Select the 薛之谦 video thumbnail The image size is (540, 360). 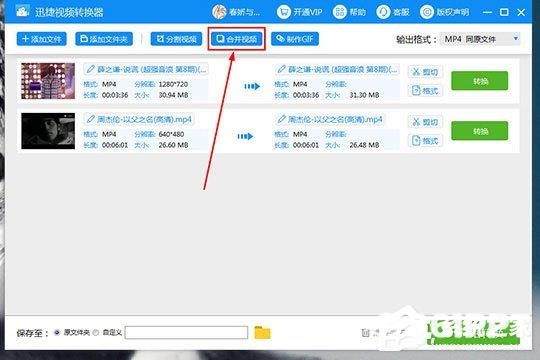(x=48, y=81)
